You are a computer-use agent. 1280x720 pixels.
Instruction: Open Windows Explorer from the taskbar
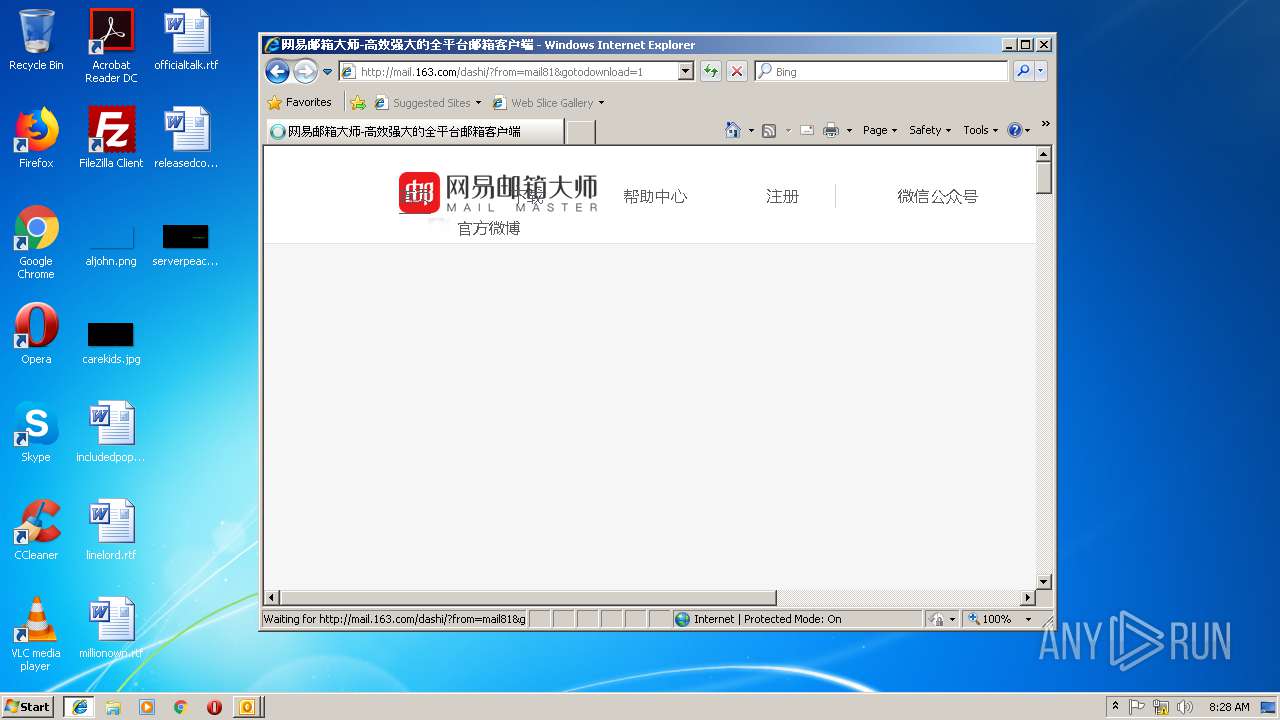click(113, 706)
